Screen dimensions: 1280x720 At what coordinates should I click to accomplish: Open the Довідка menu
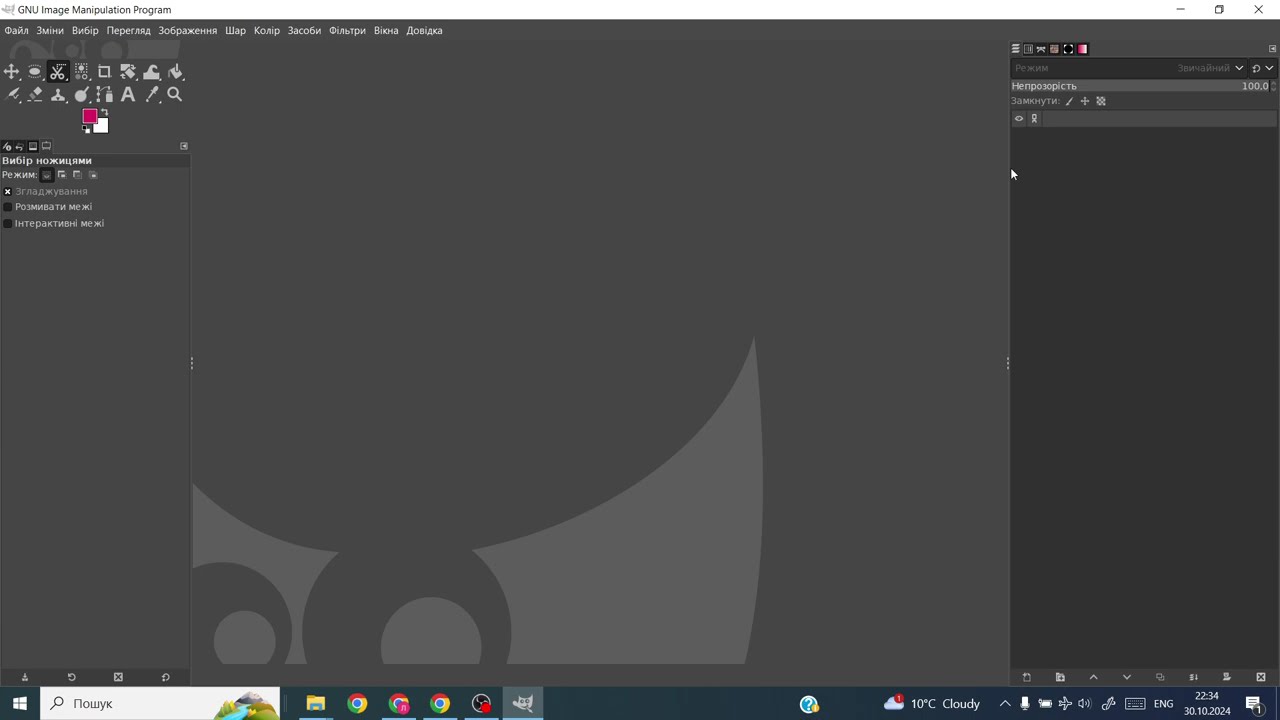pyautogui.click(x=424, y=30)
